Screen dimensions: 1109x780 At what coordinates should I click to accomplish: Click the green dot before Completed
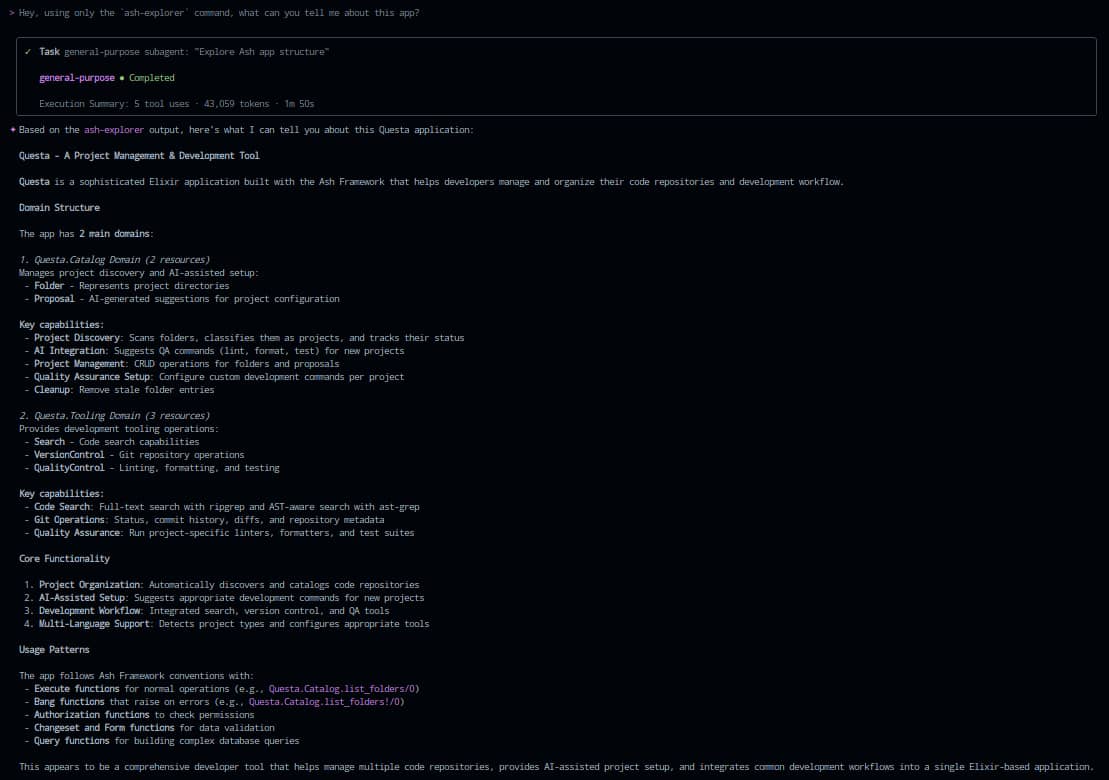(x=121, y=78)
